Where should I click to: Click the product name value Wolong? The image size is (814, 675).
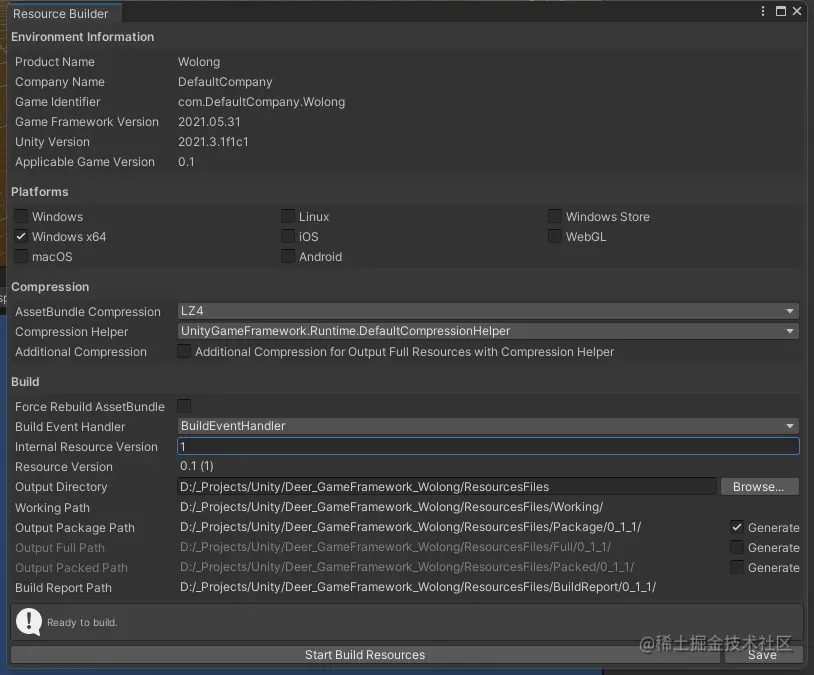199,62
